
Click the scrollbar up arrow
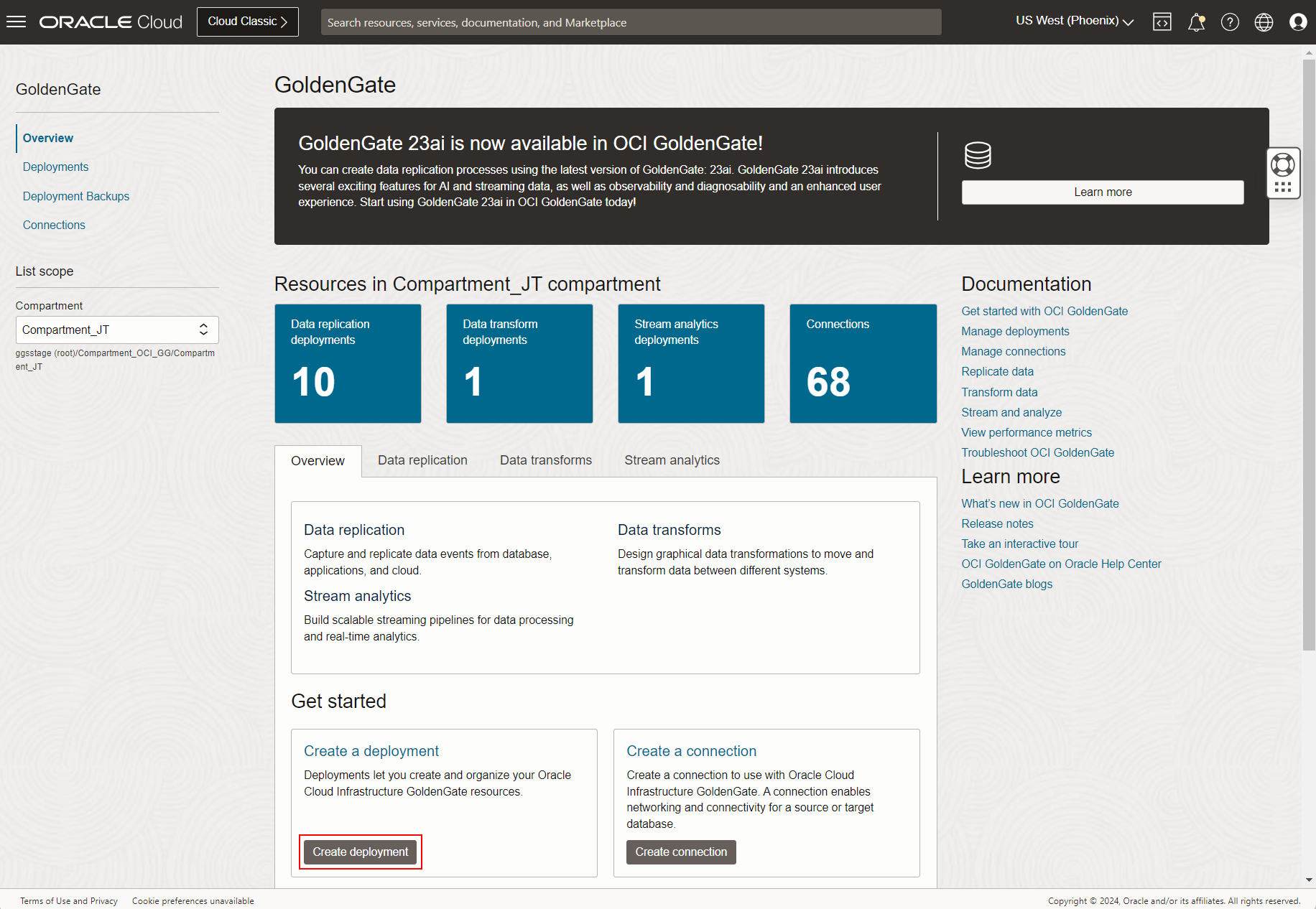1309,52
